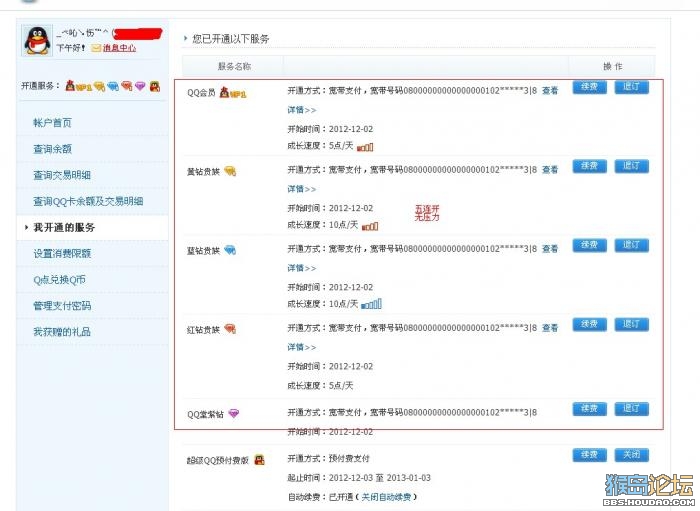Click the yellow diamond icon in the 开通服务 row

click(99, 86)
